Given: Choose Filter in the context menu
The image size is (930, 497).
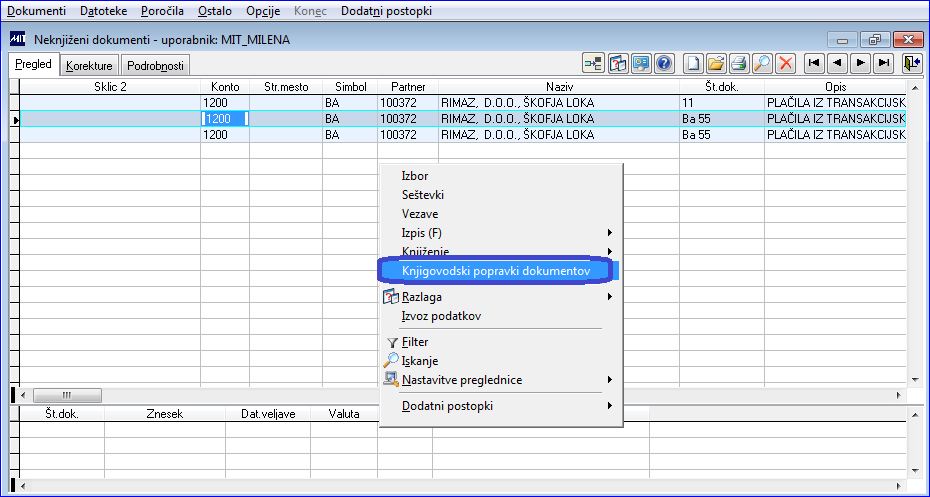Looking at the screenshot, I should pos(499,342).
